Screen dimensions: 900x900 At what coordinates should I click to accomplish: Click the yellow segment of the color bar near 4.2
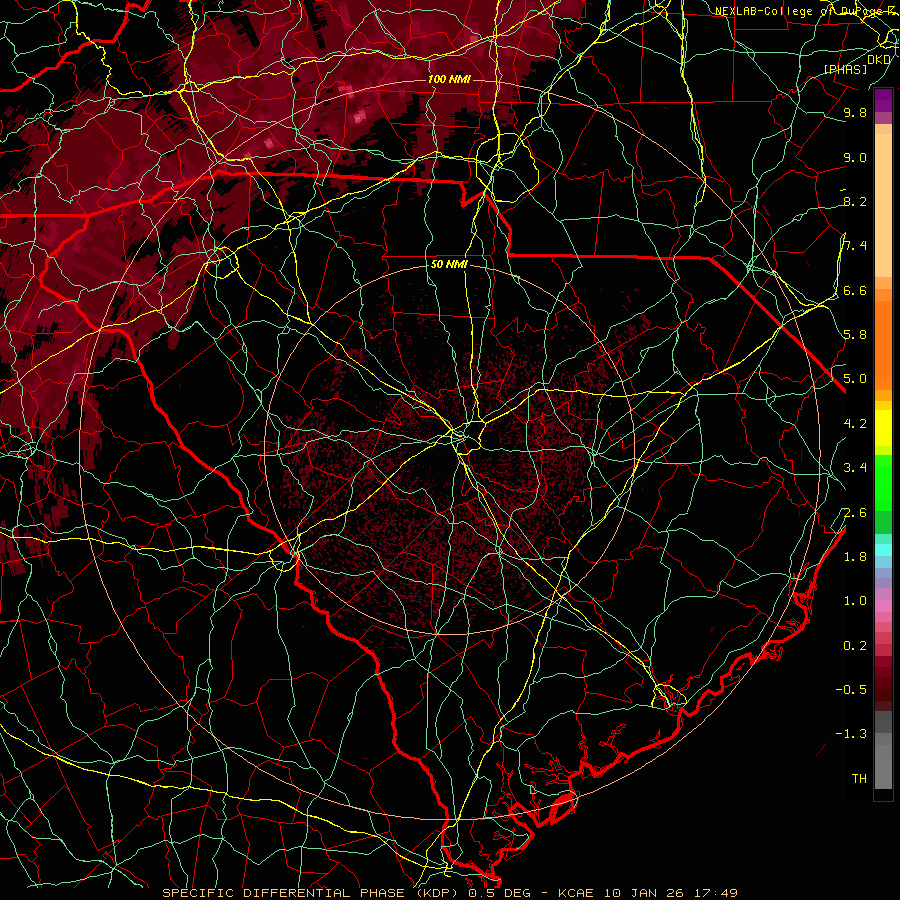pos(883,428)
